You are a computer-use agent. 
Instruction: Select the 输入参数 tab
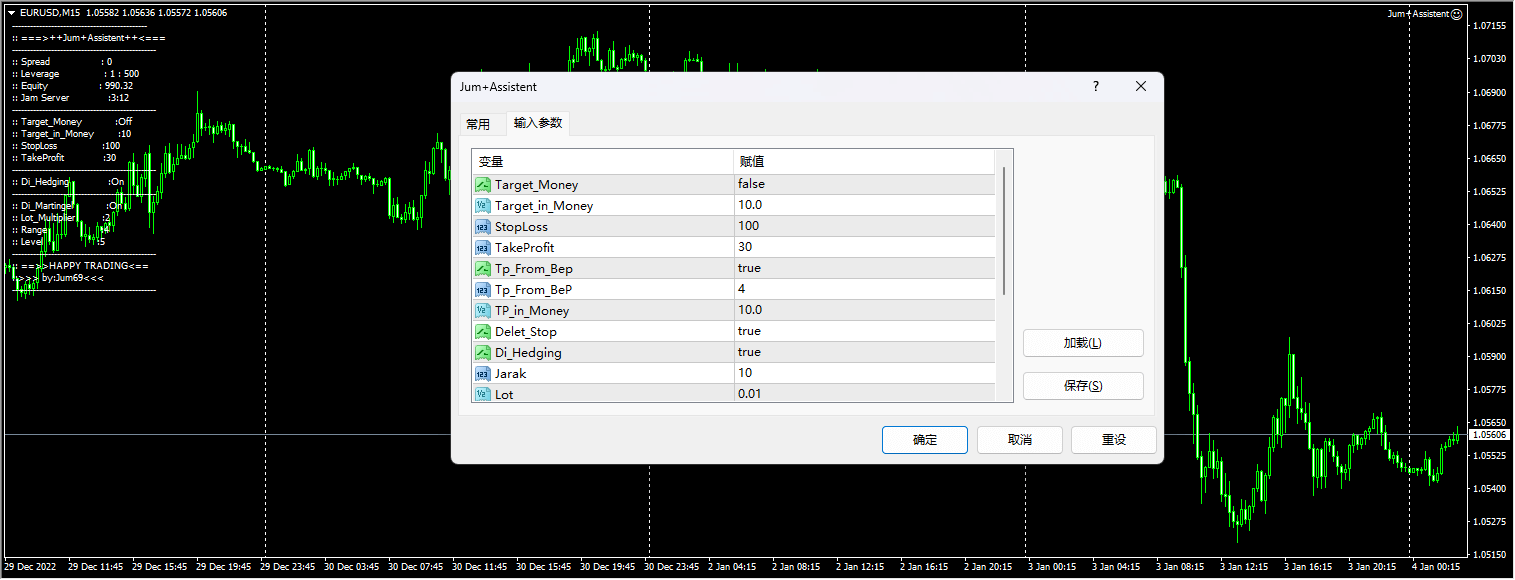pos(538,123)
